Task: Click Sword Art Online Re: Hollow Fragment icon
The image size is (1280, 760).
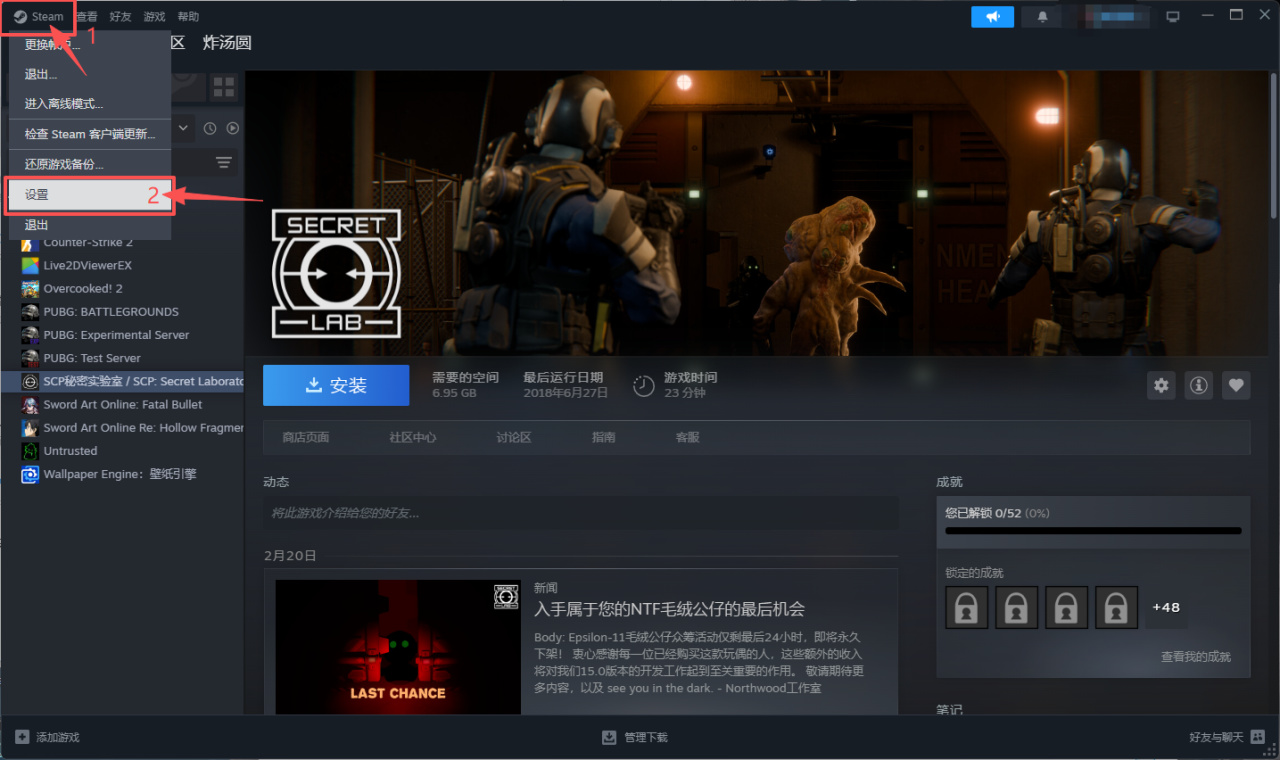Action: (x=30, y=428)
